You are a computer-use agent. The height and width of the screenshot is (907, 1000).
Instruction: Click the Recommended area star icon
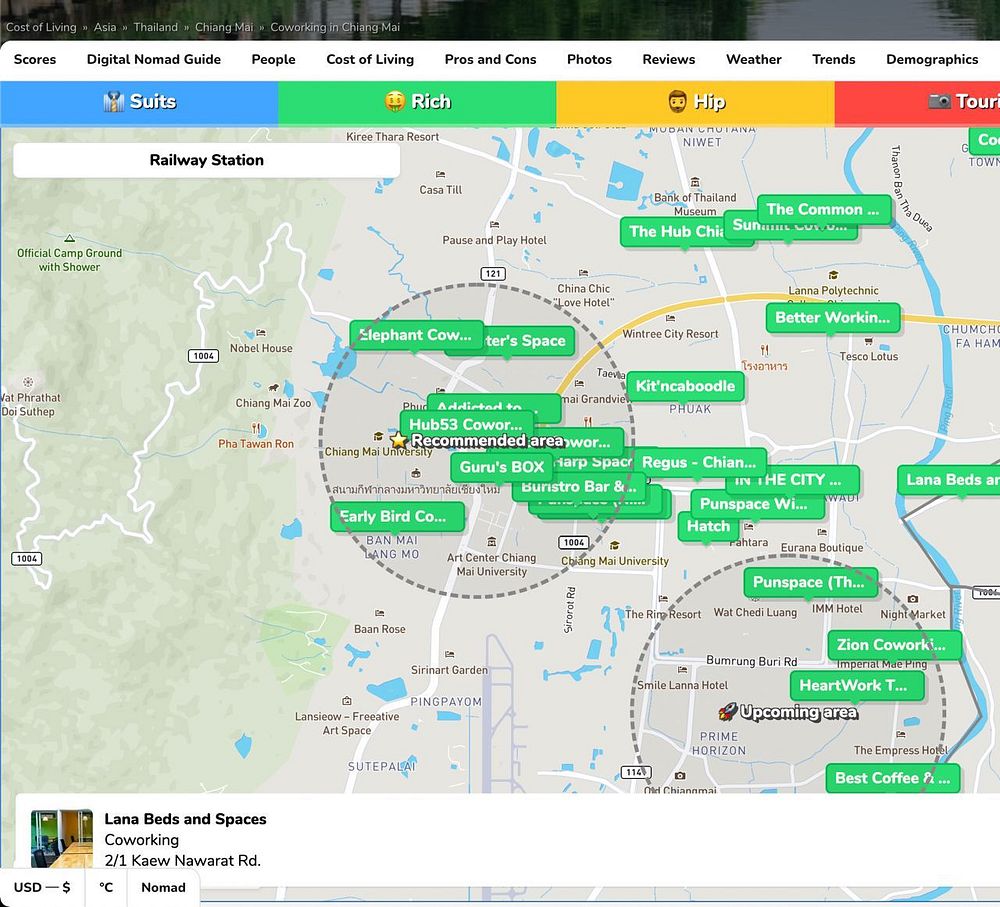coord(399,440)
